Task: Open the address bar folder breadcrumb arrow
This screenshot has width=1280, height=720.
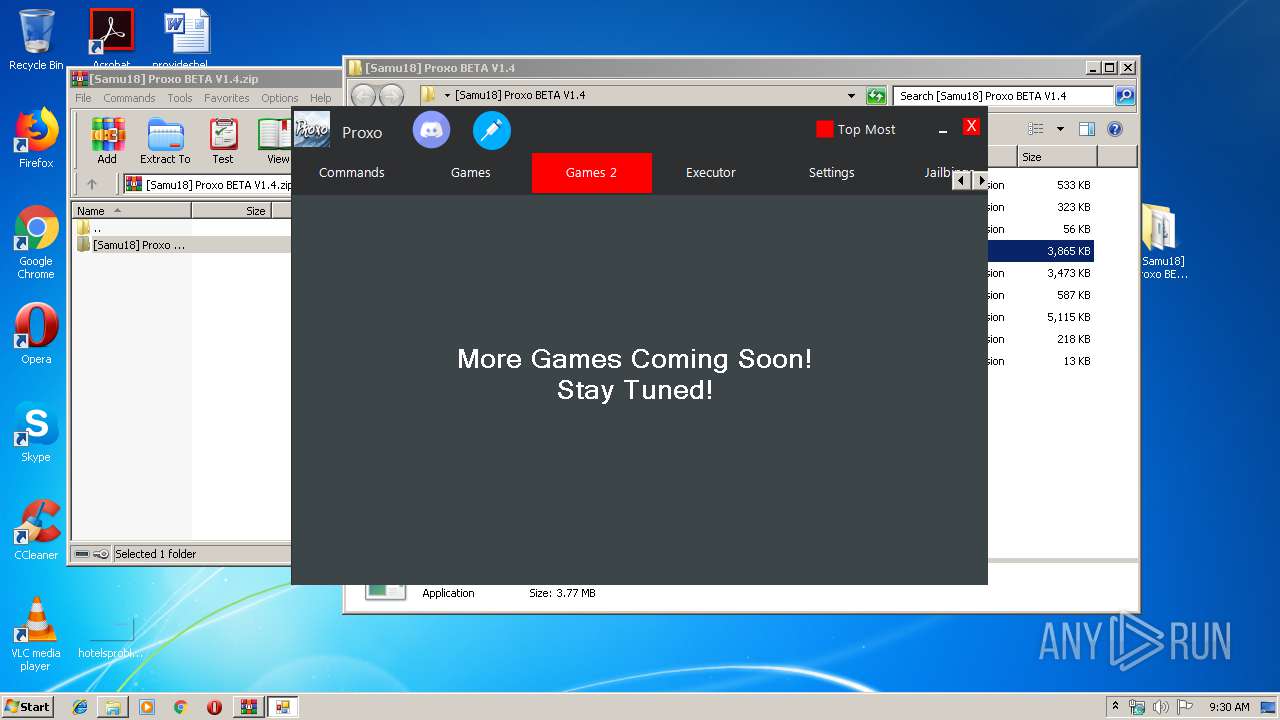Action: pos(448,96)
